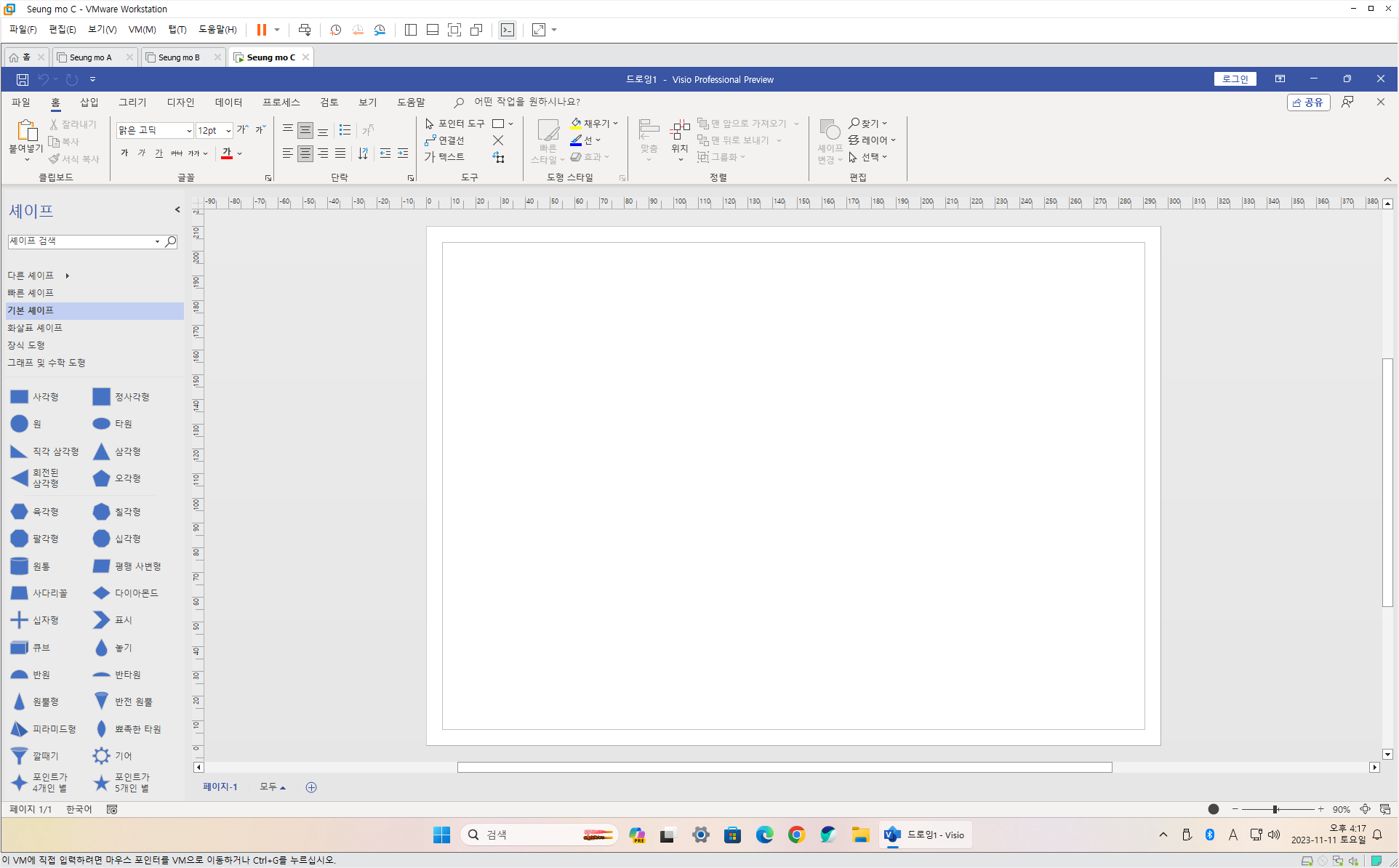
Task: Click the Login (로그인) button
Action: pos(1234,79)
